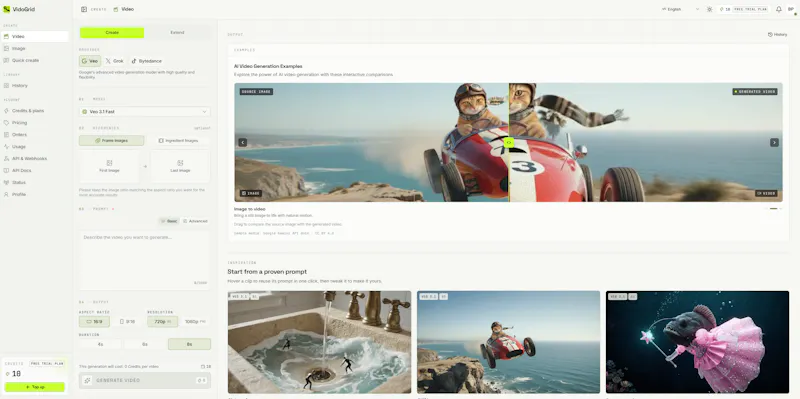
Task: Open notifications bell
Action: (x=779, y=9)
